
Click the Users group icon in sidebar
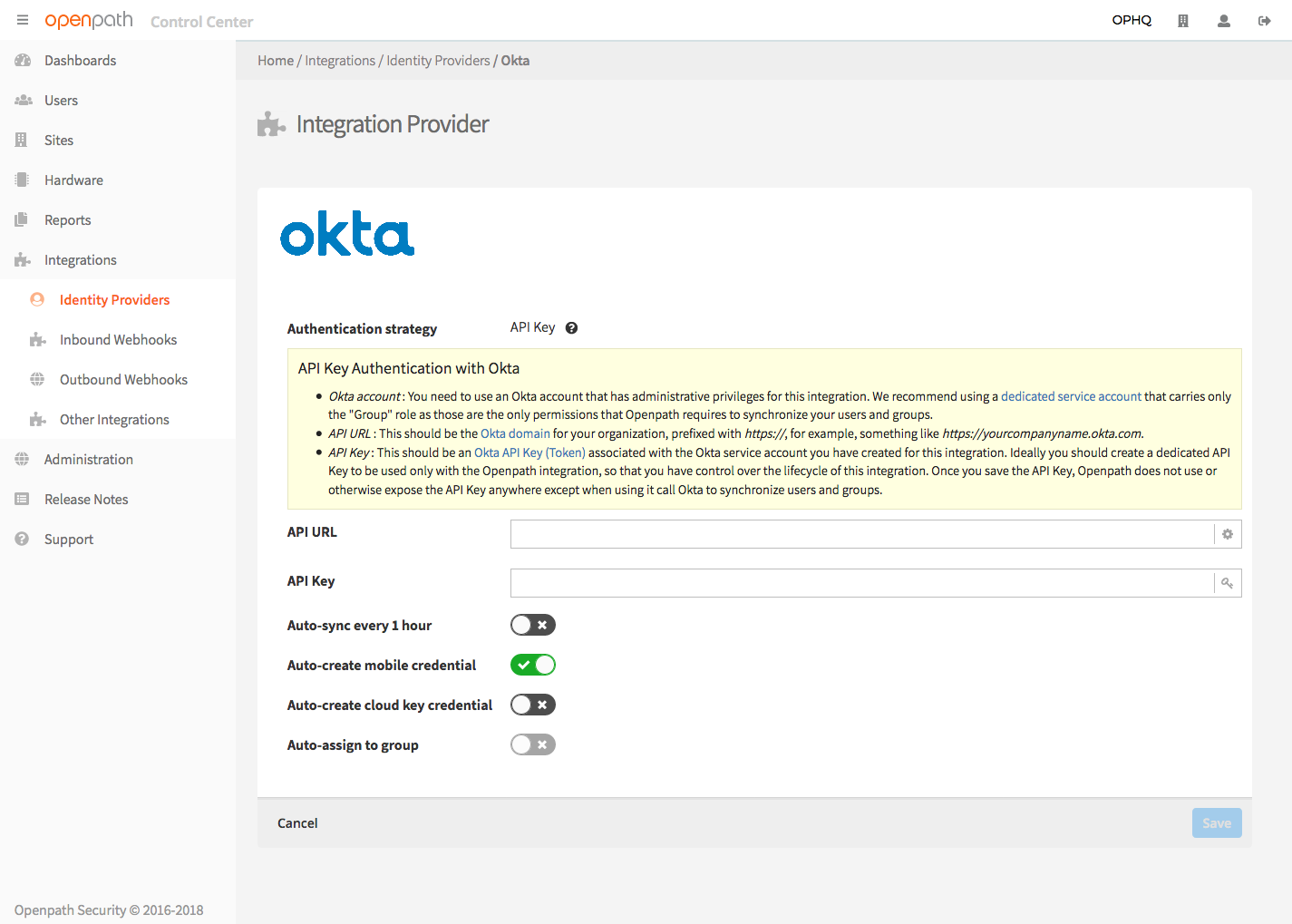23,101
